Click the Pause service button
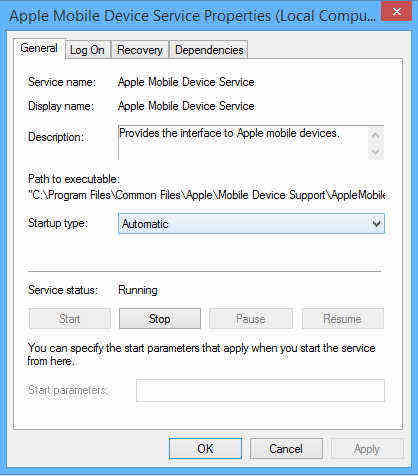This screenshot has width=418, height=476. [x=251, y=319]
